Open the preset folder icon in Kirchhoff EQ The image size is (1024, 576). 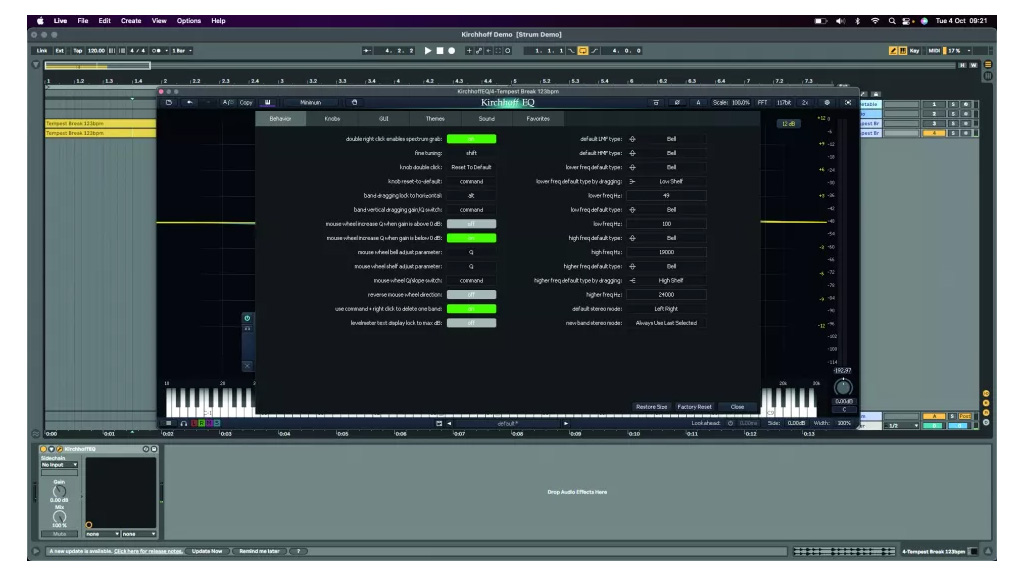click(x=169, y=103)
